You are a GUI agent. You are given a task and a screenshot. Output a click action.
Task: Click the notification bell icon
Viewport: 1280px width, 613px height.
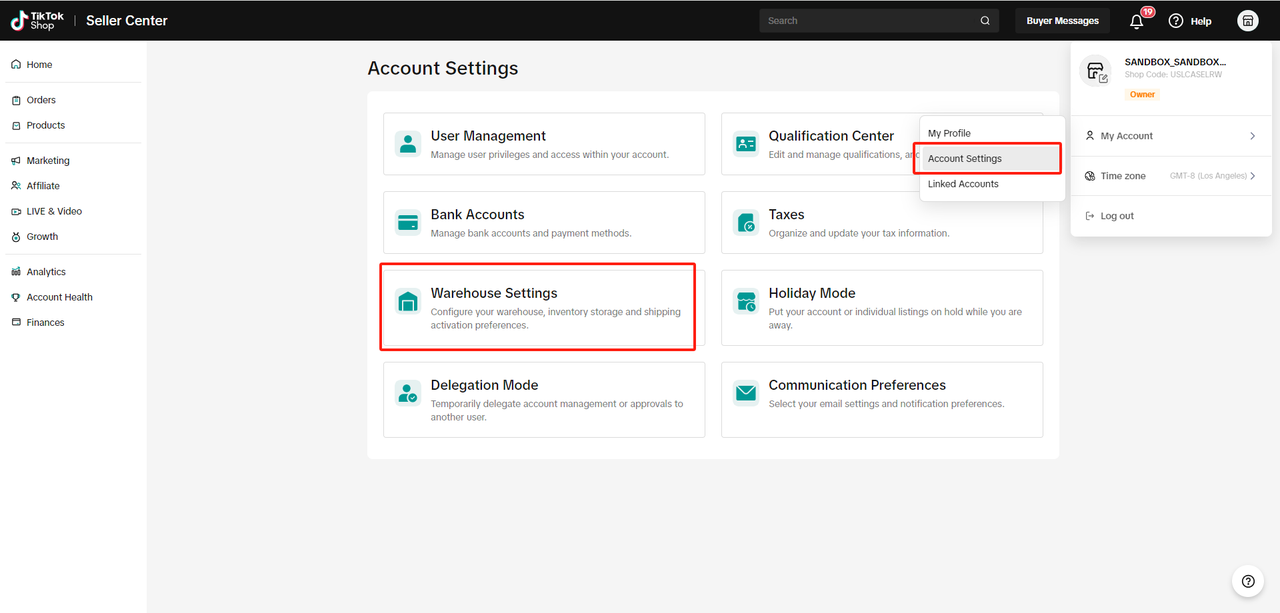1137,21
